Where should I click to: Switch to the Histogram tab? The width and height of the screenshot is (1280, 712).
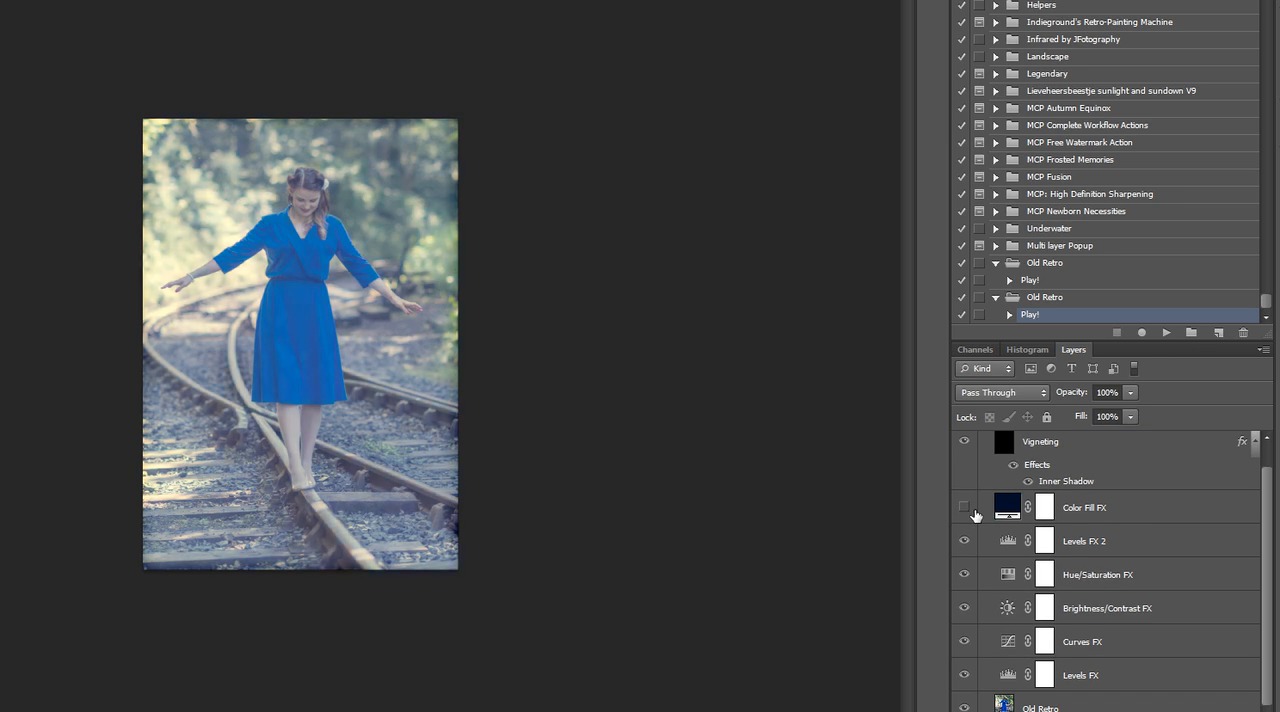[x=1027, y=350]
